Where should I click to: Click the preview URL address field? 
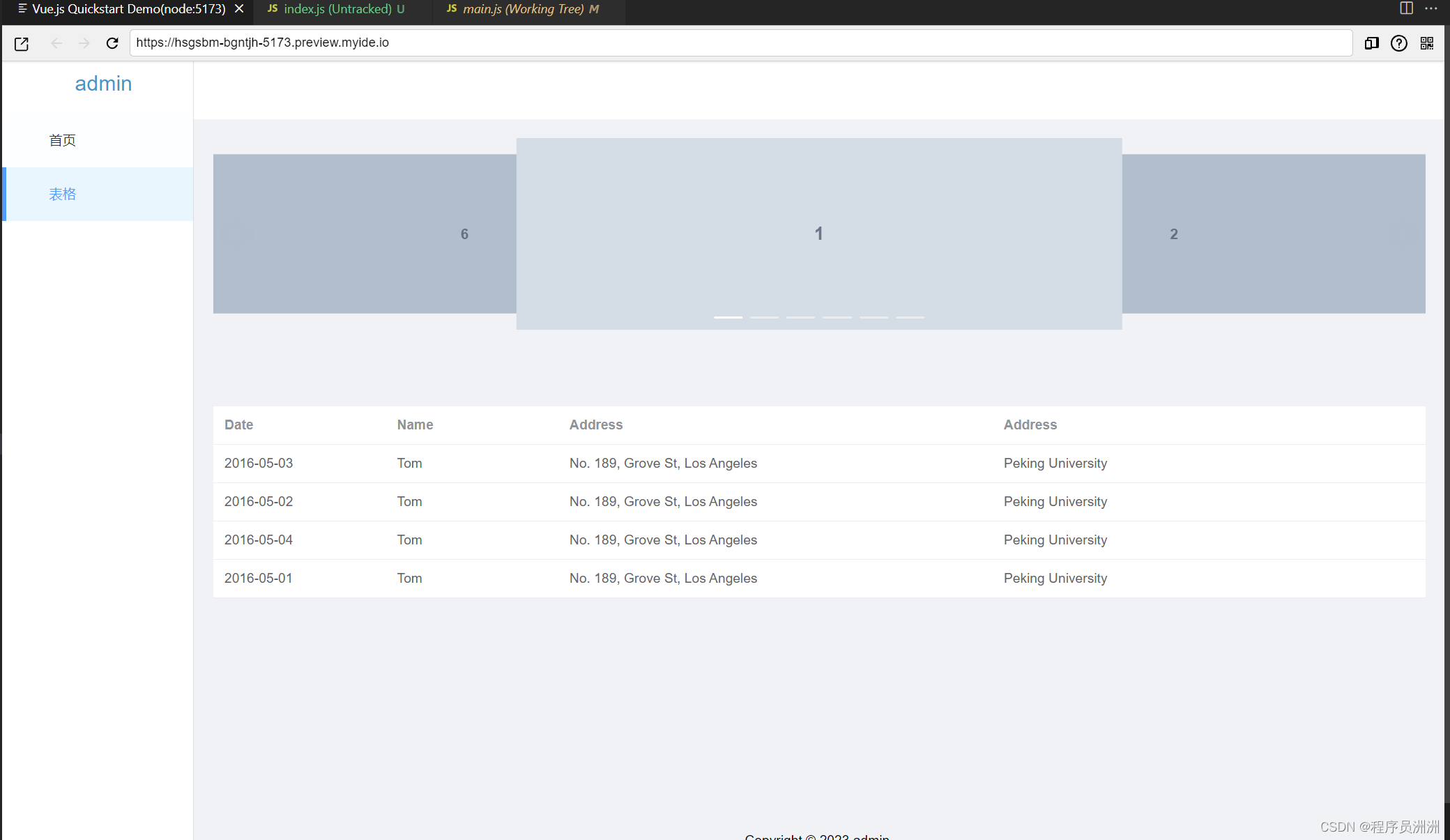coord(739,43)
